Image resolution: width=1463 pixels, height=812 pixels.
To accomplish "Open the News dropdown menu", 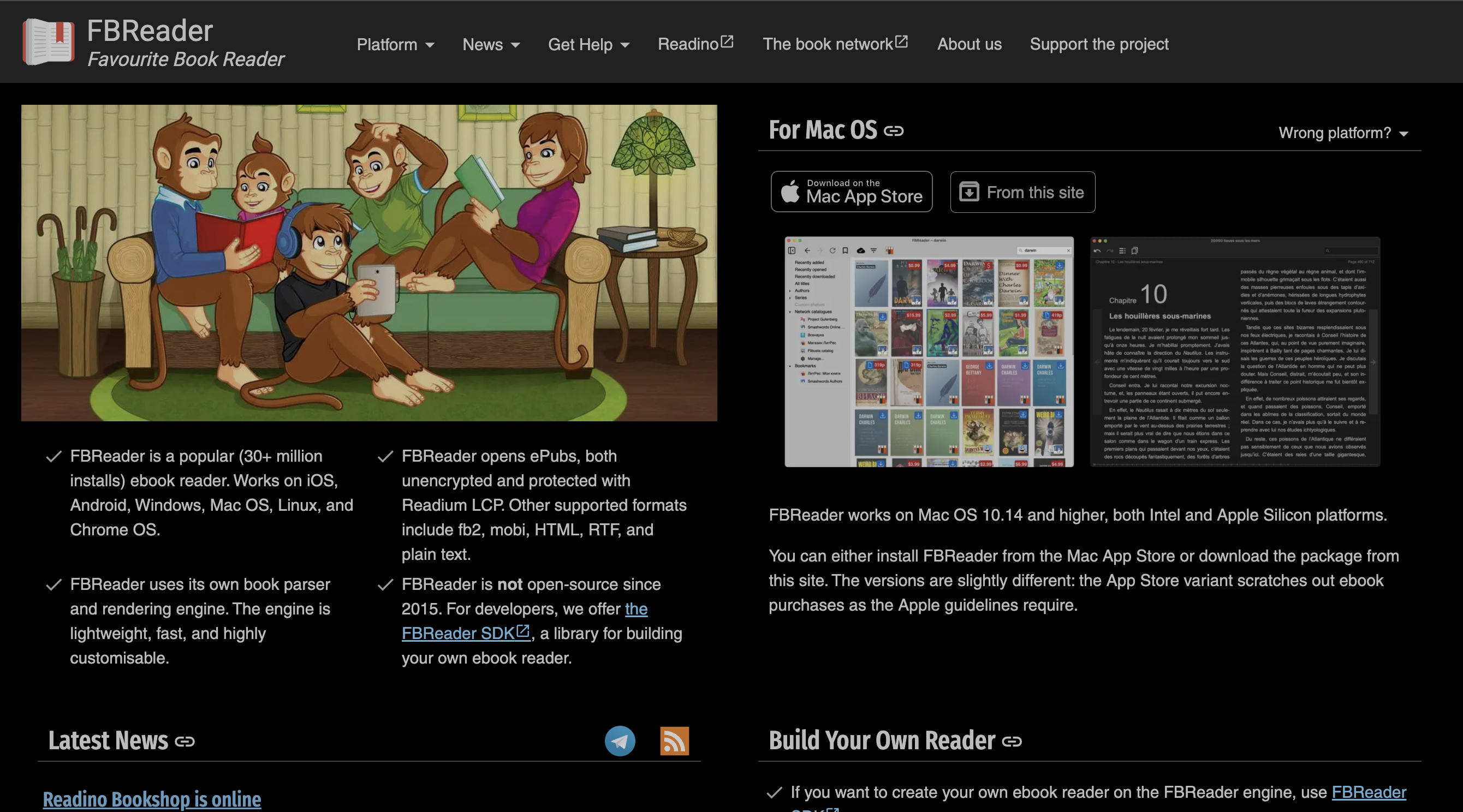I will 491,44.
